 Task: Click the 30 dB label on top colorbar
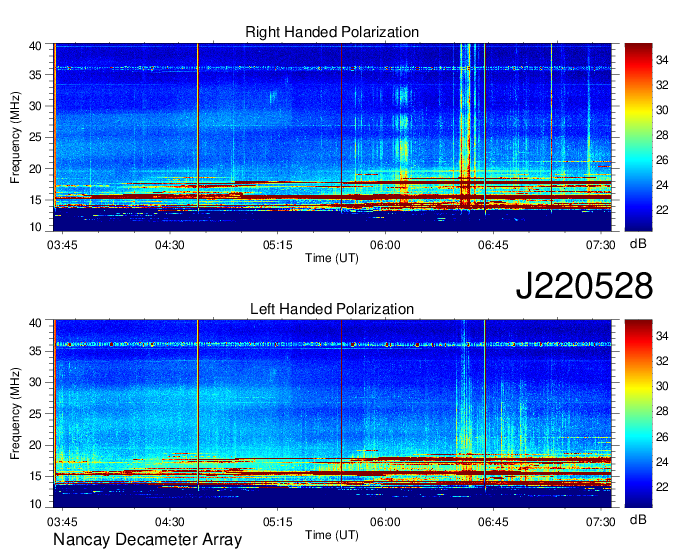point(662,110)
